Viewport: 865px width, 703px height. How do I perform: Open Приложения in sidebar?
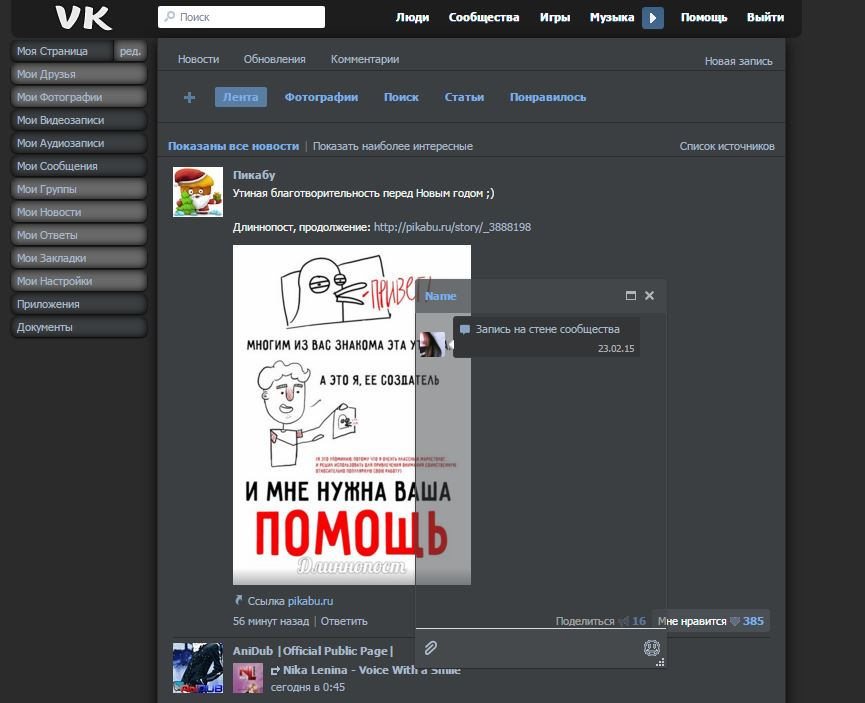coord(79,304)
